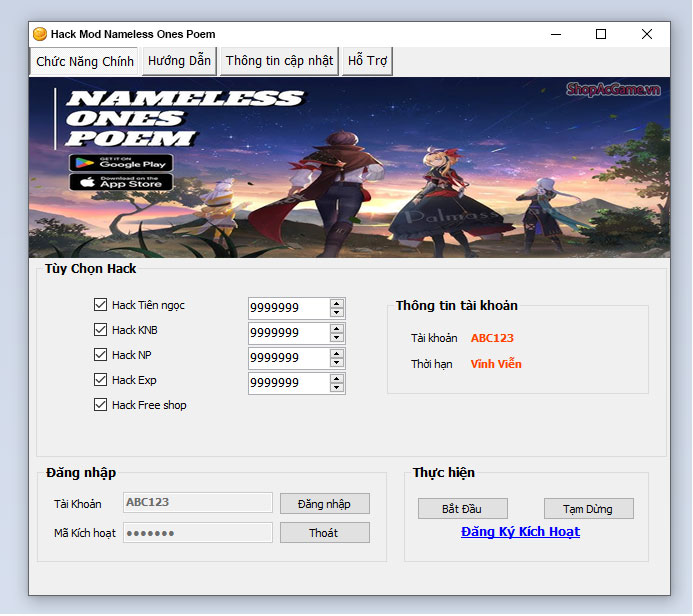This screenshot has width=693, height=616.
Task: Close the Hack Mod window
Action: tap(647, 34)
